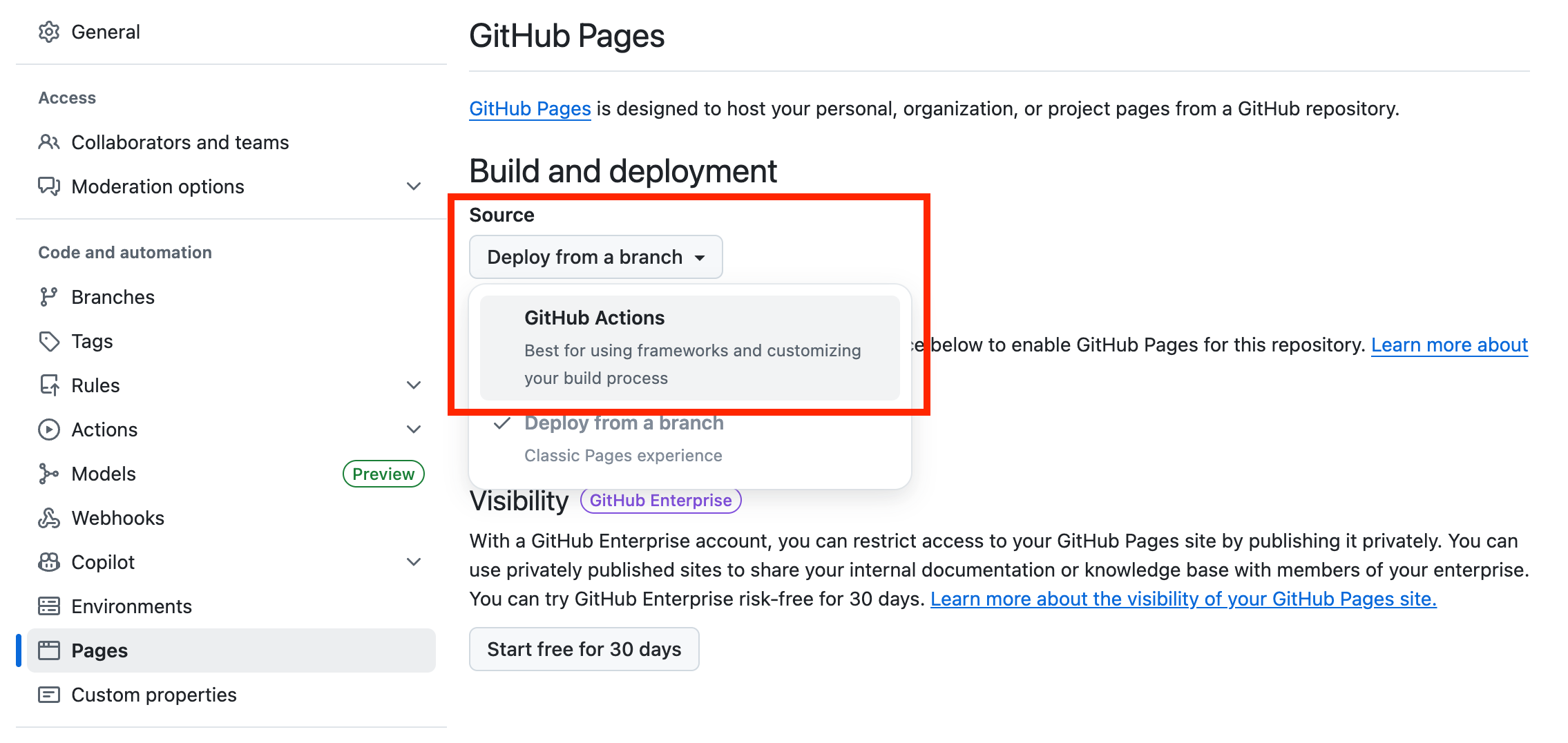
Task: Follow the Pages site visibility learn more link
Action: pyautogui.click(x=1183, y=599)
